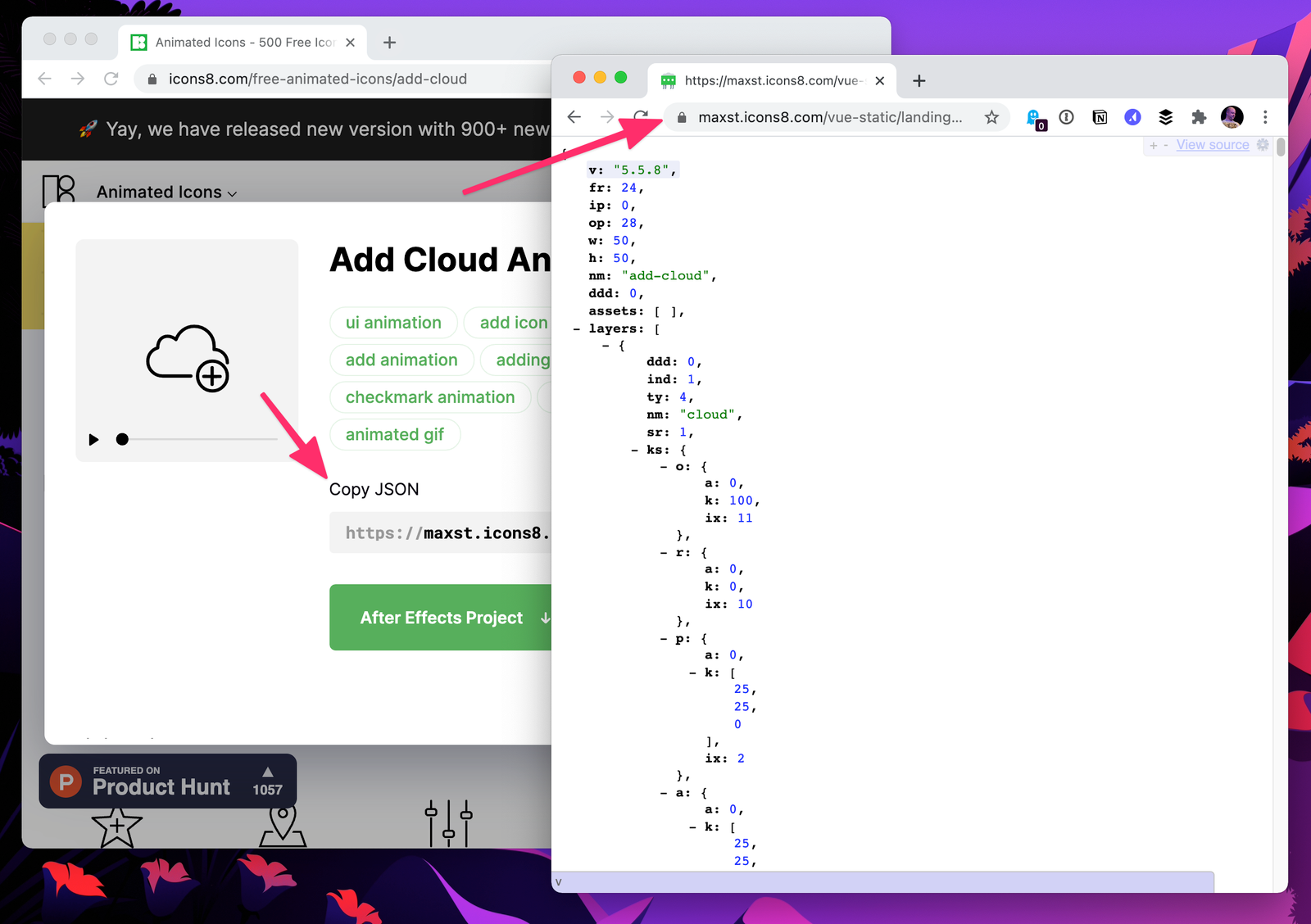Click the star icon in background grid
This screenshot has width=1311, height=924.
click(117, 827)
